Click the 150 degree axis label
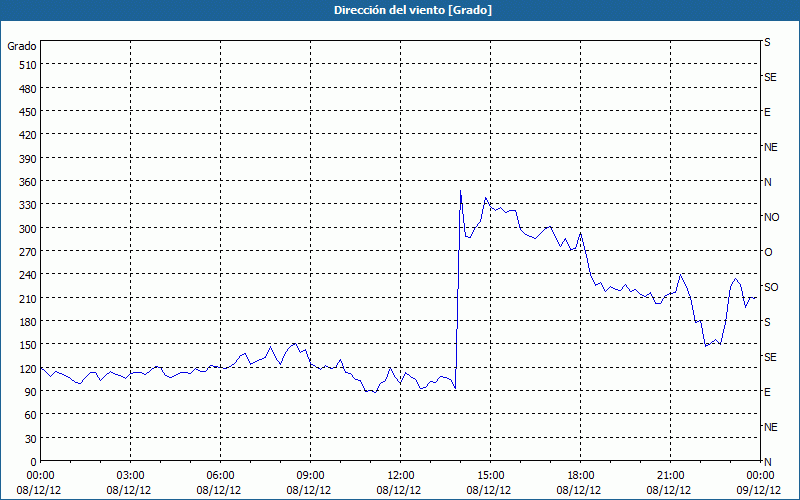 point(28,345)
